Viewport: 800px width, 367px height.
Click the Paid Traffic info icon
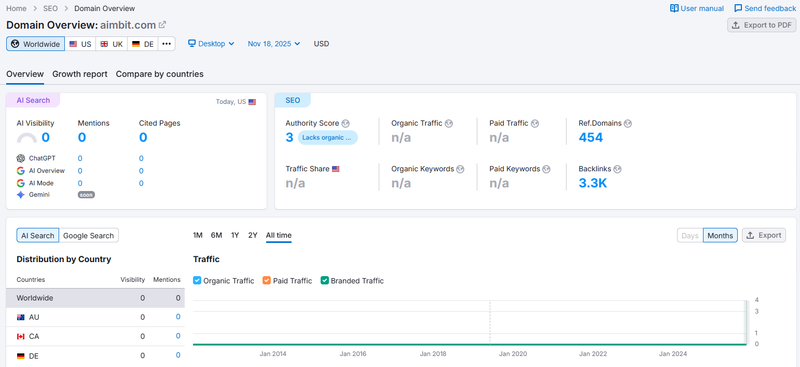535,123
